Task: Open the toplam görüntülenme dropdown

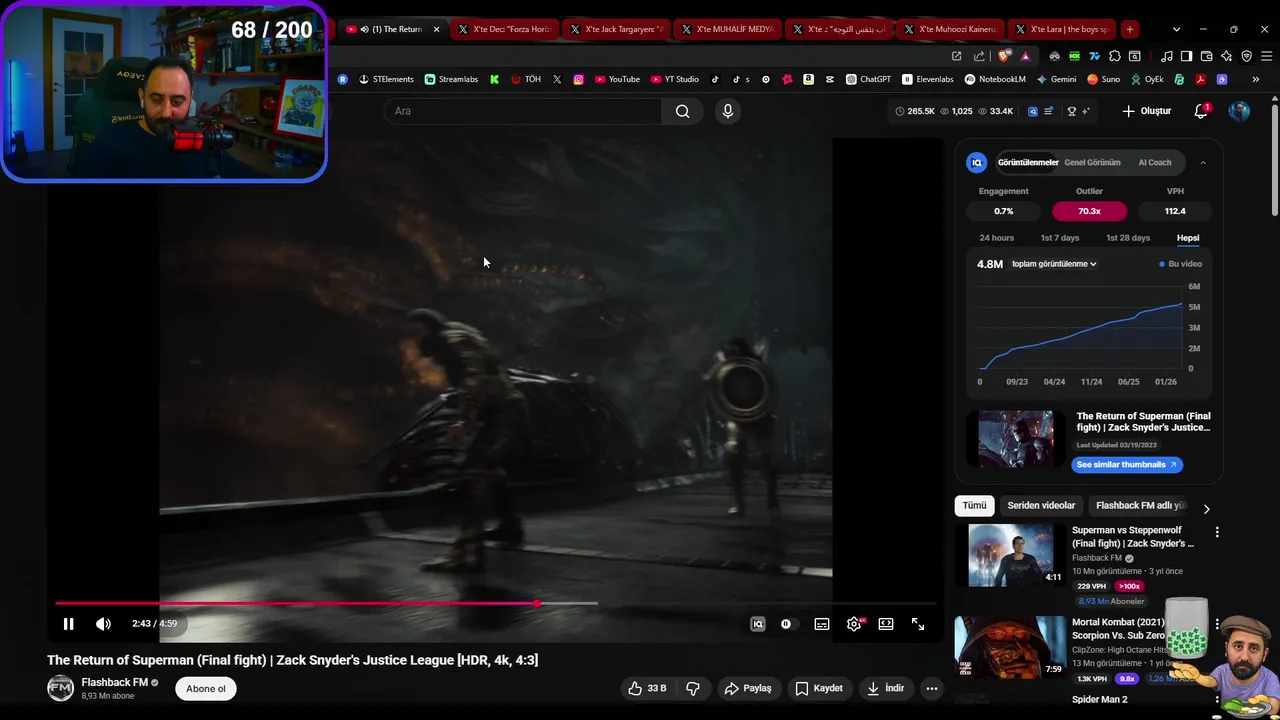Action: coord(1054,264)
